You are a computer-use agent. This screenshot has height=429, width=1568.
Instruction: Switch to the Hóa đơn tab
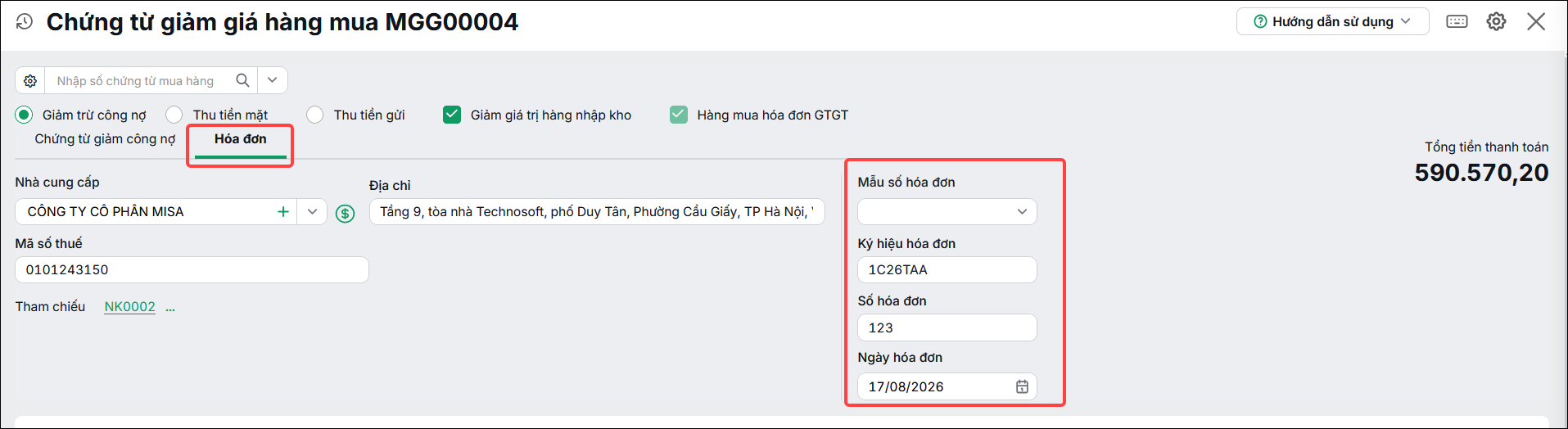click(x=241, y=139)
